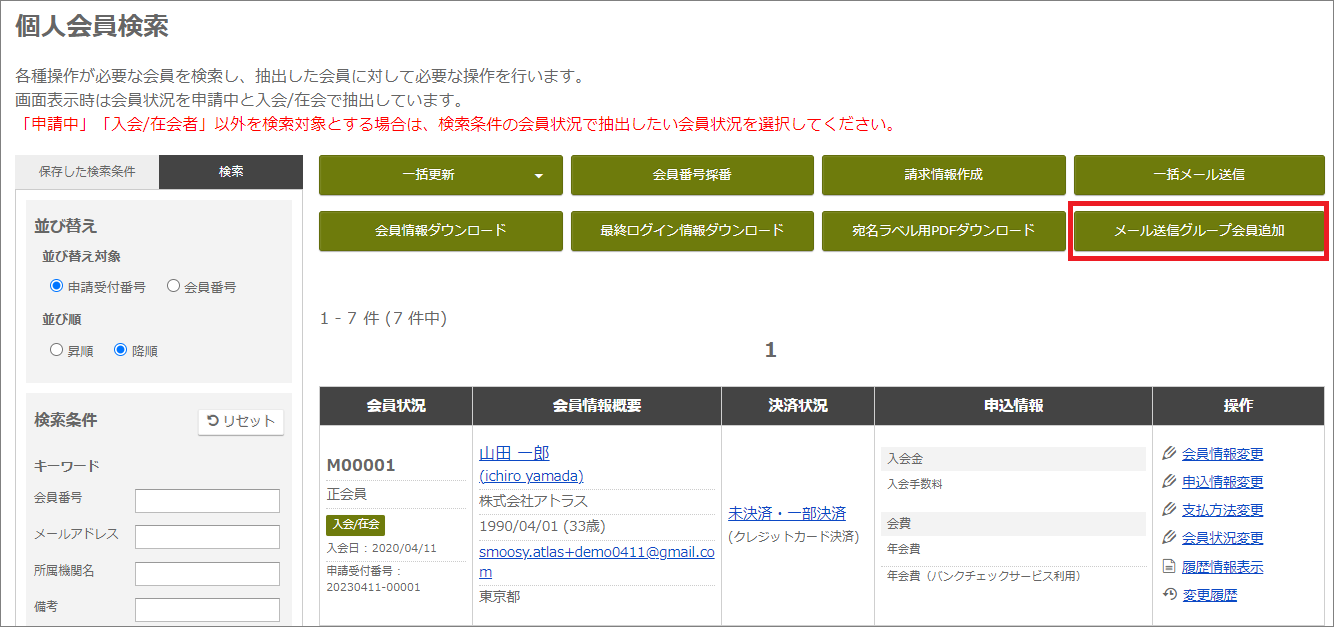Click the (クレジットカード決済) text
The height and width of the screenshot is (627, 1334).
pos(793,537)
